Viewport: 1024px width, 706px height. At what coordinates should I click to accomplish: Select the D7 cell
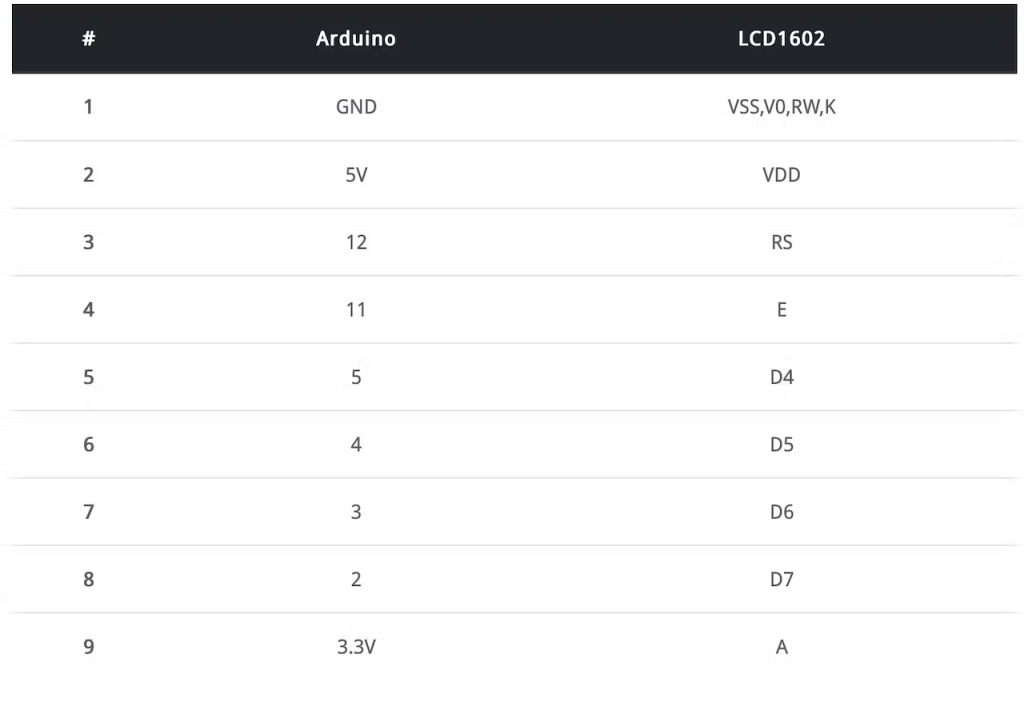coord(781,579)
